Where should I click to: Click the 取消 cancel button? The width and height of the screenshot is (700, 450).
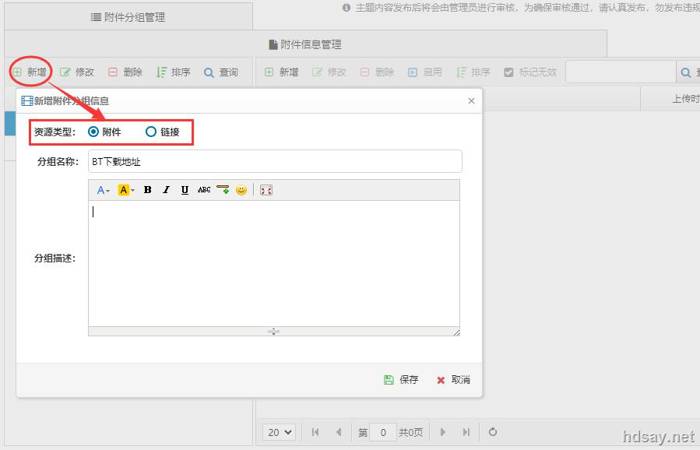(x=453, y=379)
